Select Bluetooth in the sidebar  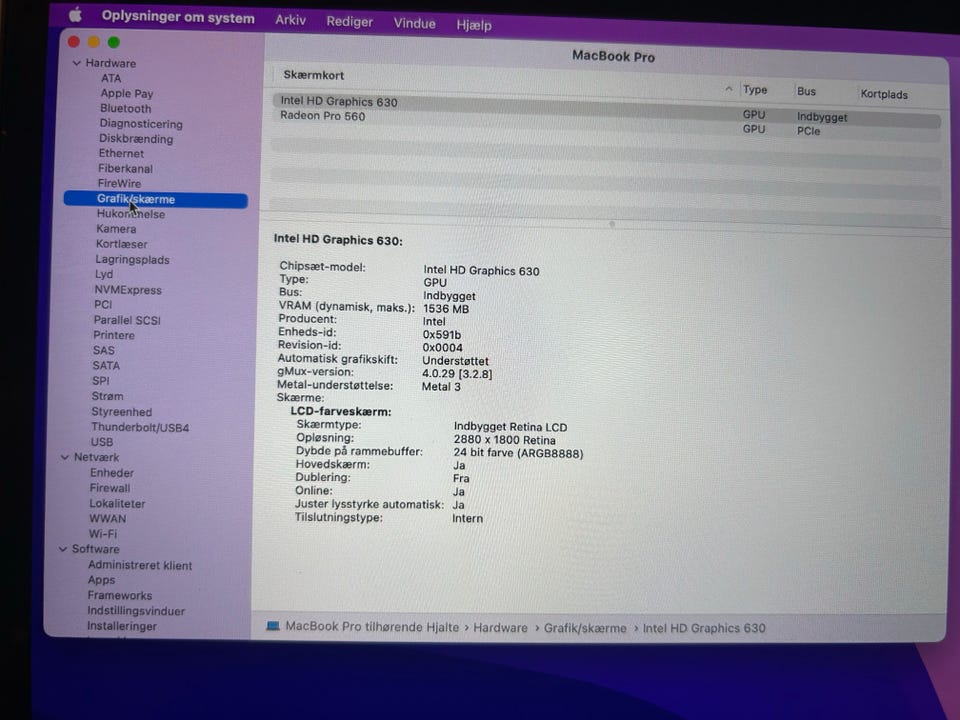(126, 108)
